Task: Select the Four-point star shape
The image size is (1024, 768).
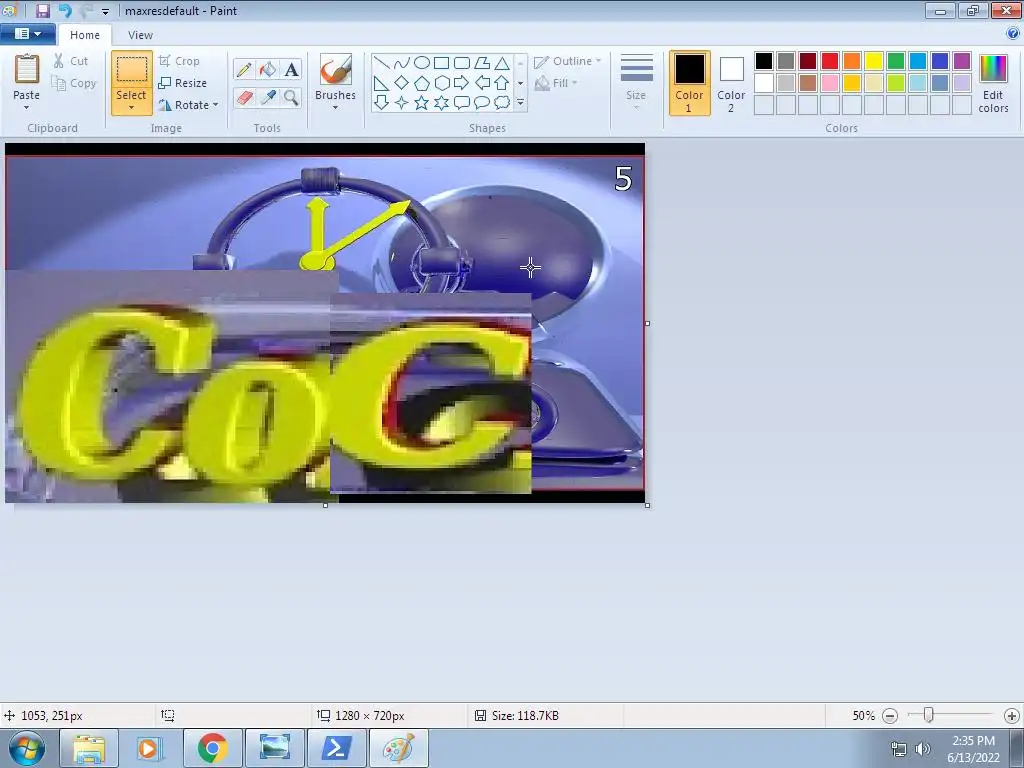Action: [402, 103]
